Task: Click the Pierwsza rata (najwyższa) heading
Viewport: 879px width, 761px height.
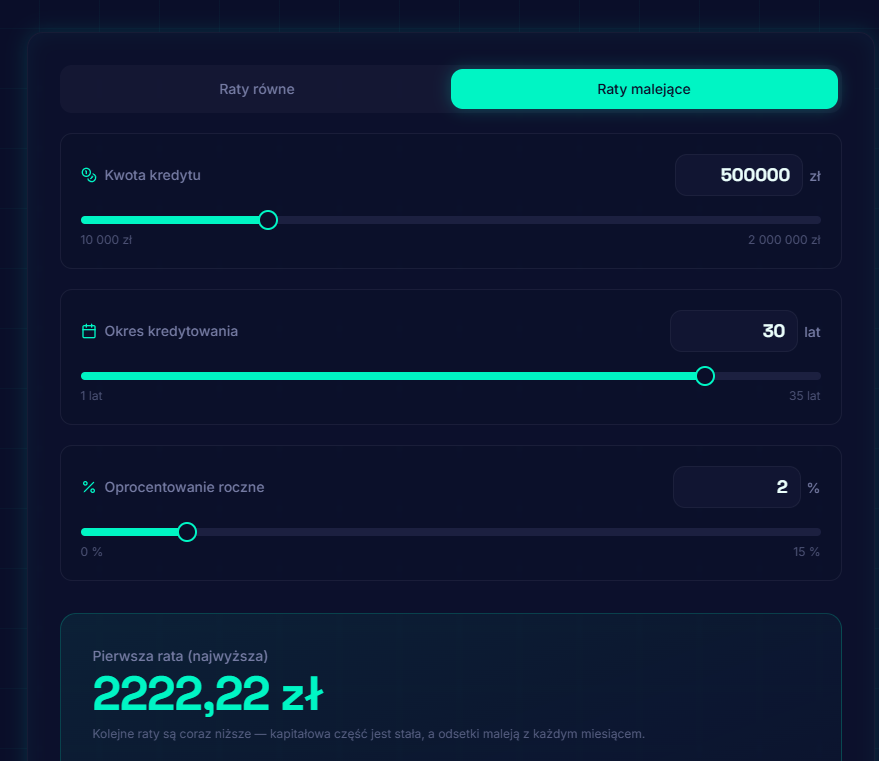Action: (x=180, y=656)
